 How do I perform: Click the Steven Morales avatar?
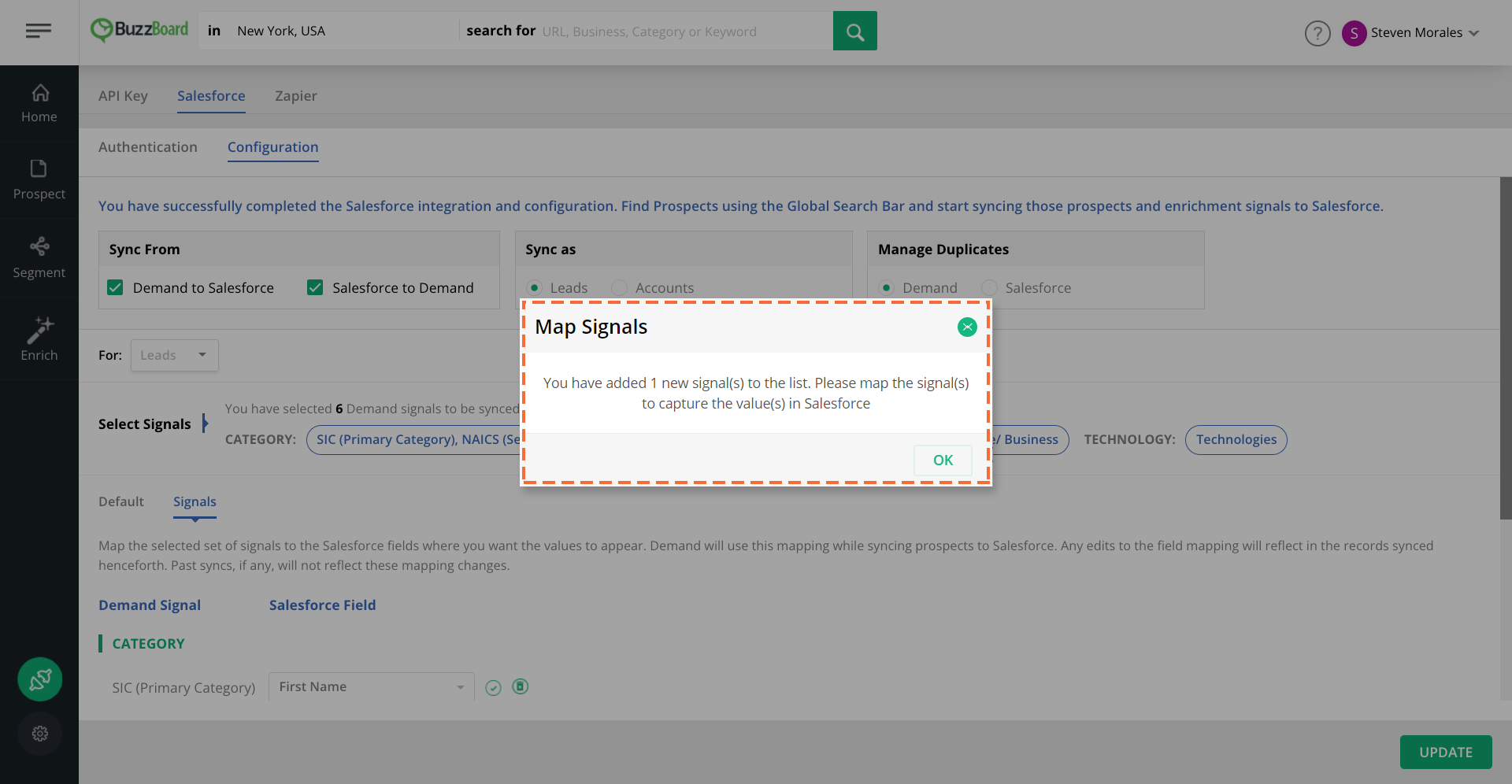tap(1354, 33)
